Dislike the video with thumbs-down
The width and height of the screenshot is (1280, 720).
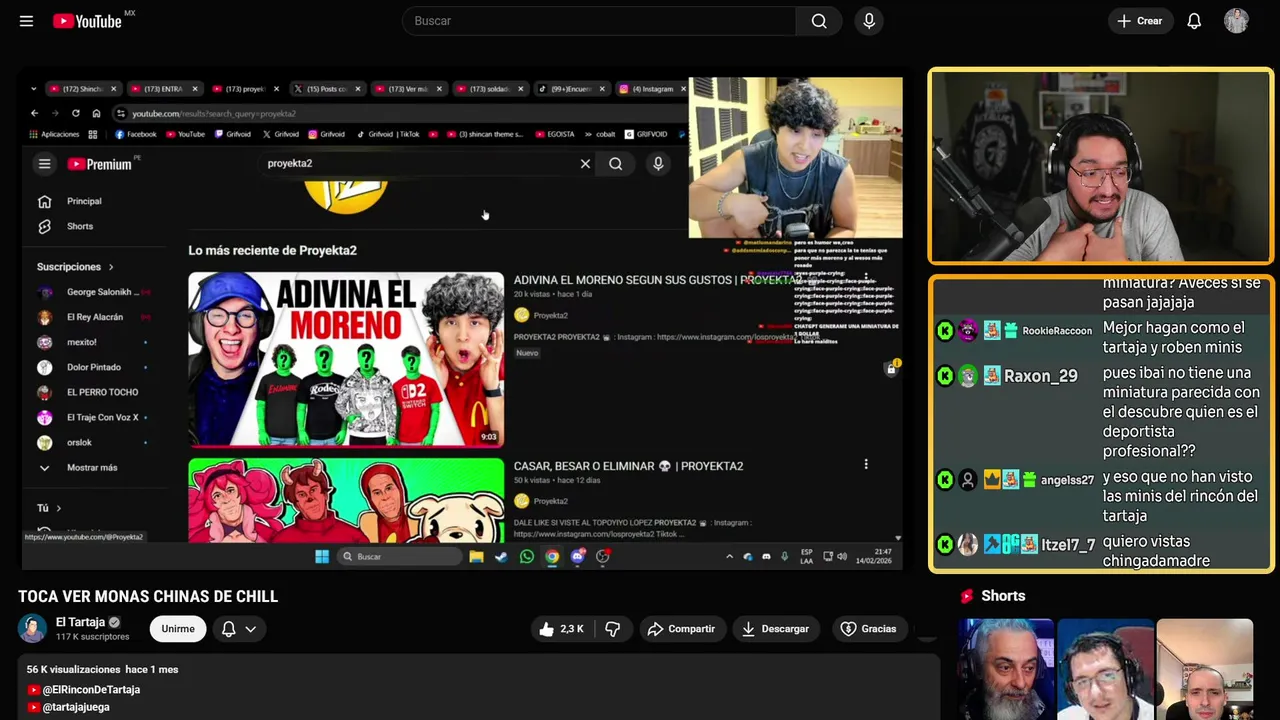613,629
